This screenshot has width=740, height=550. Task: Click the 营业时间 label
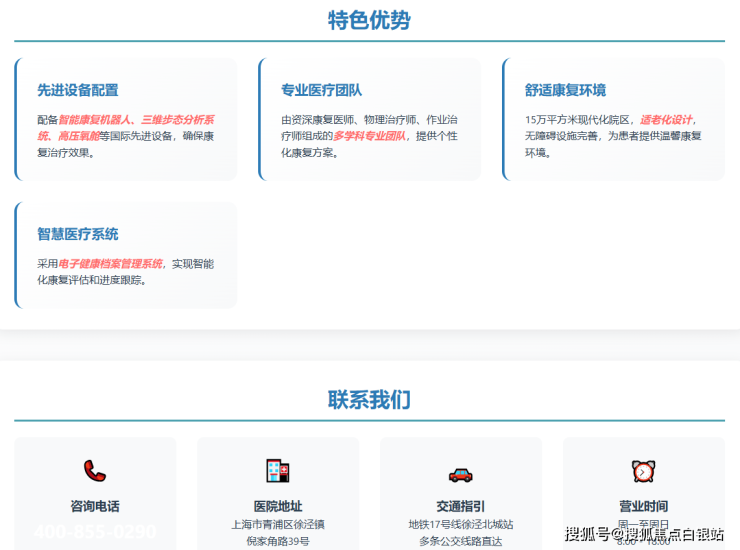[x=643, y=506]
